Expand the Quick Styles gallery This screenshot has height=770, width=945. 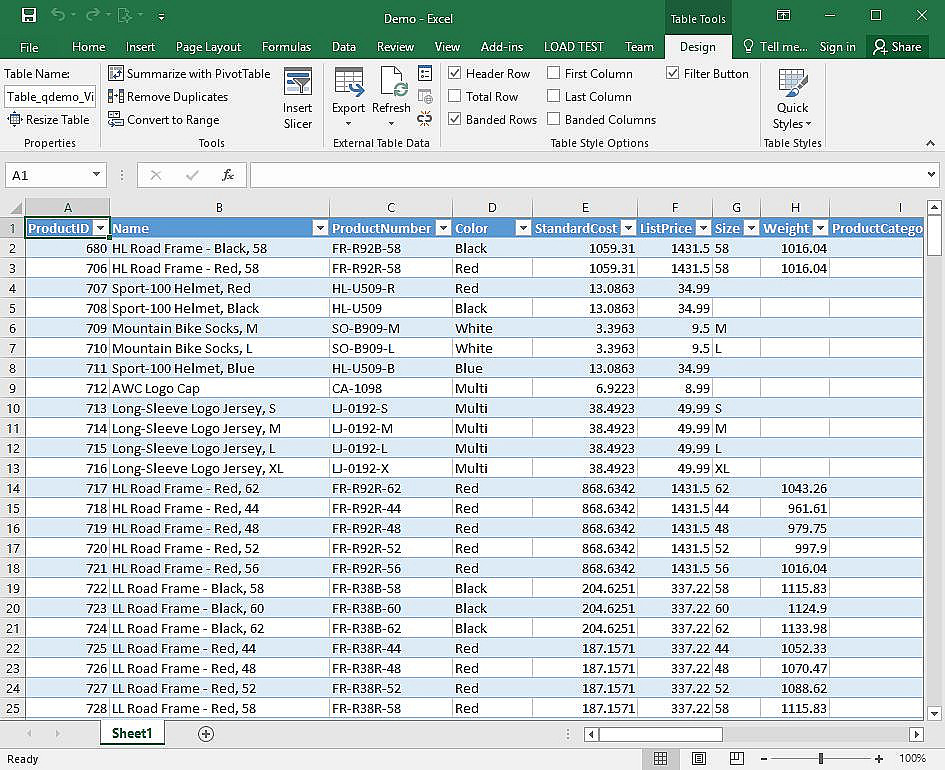coord(792,100)
